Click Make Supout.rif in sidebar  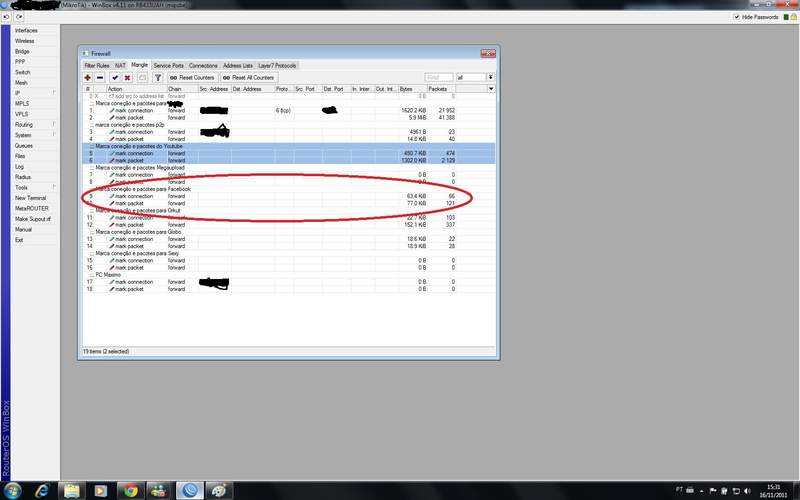[x=35, y=219]
